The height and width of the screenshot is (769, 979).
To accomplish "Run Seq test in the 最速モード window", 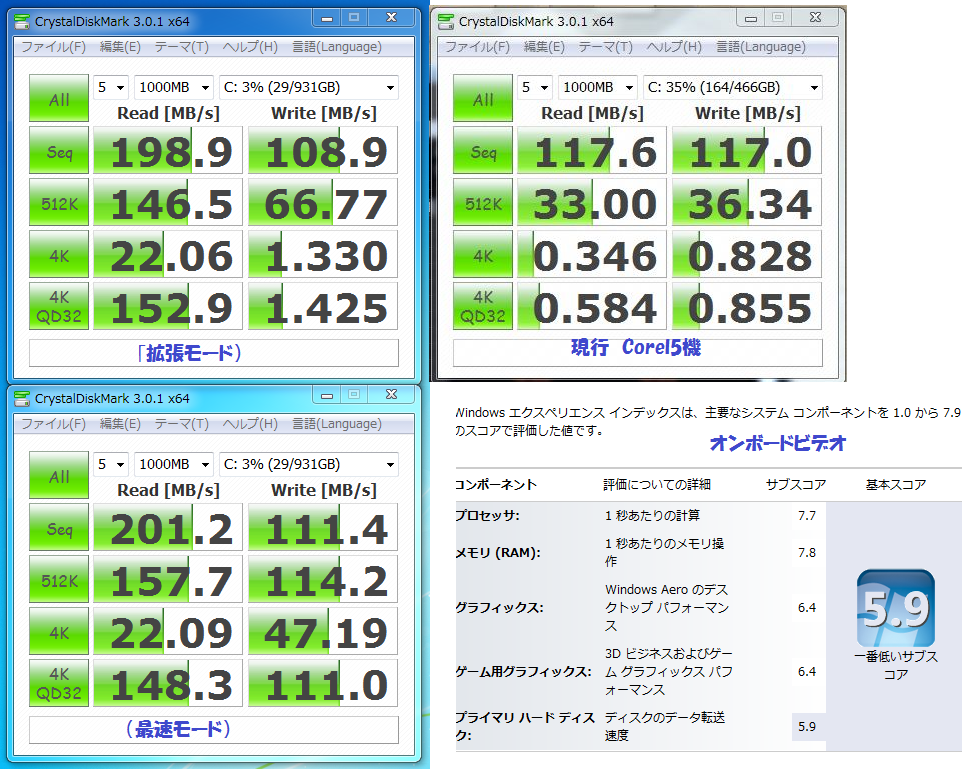I will tap(59, 527).
